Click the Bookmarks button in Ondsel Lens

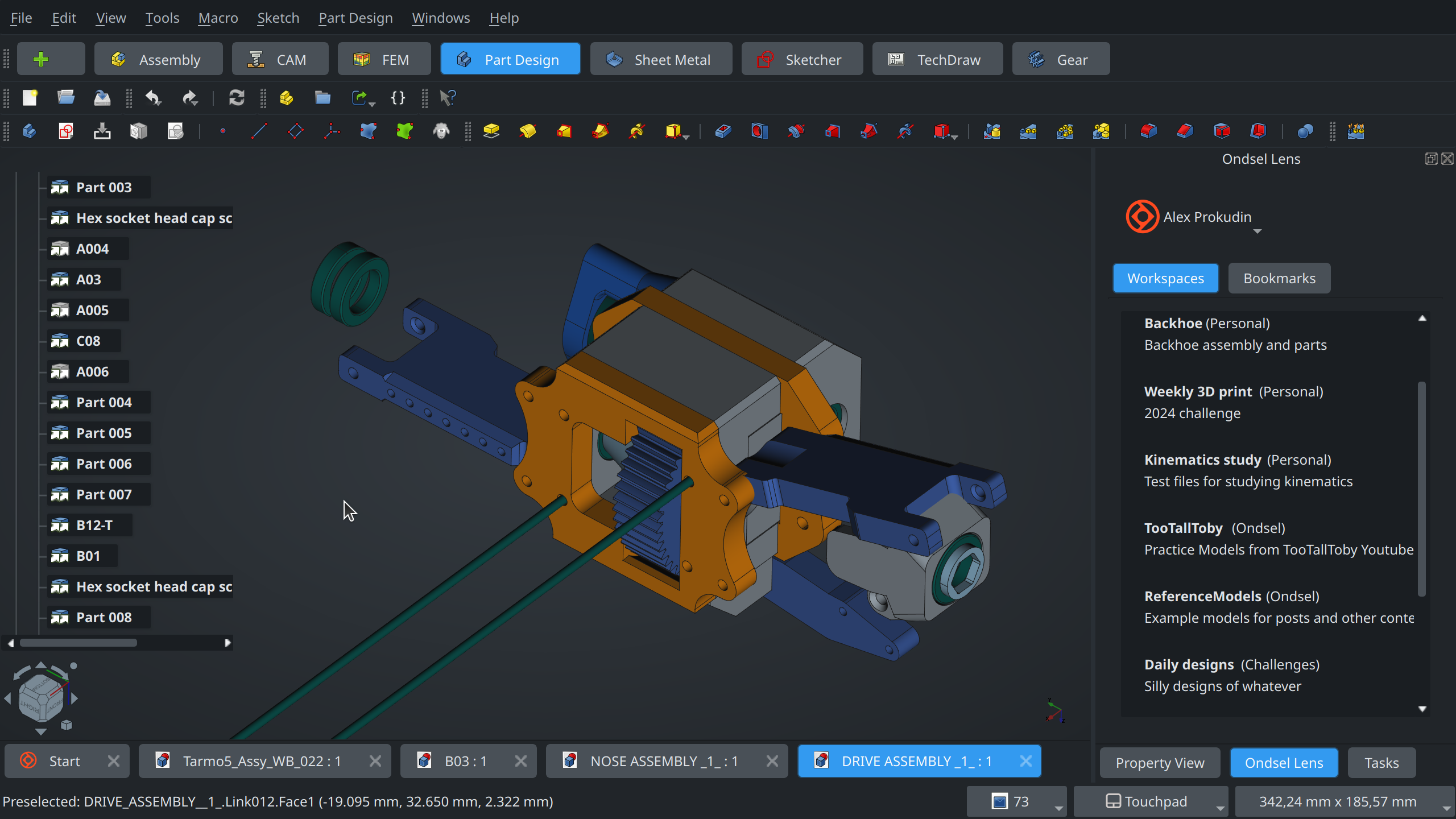[x=1279, y=278]
